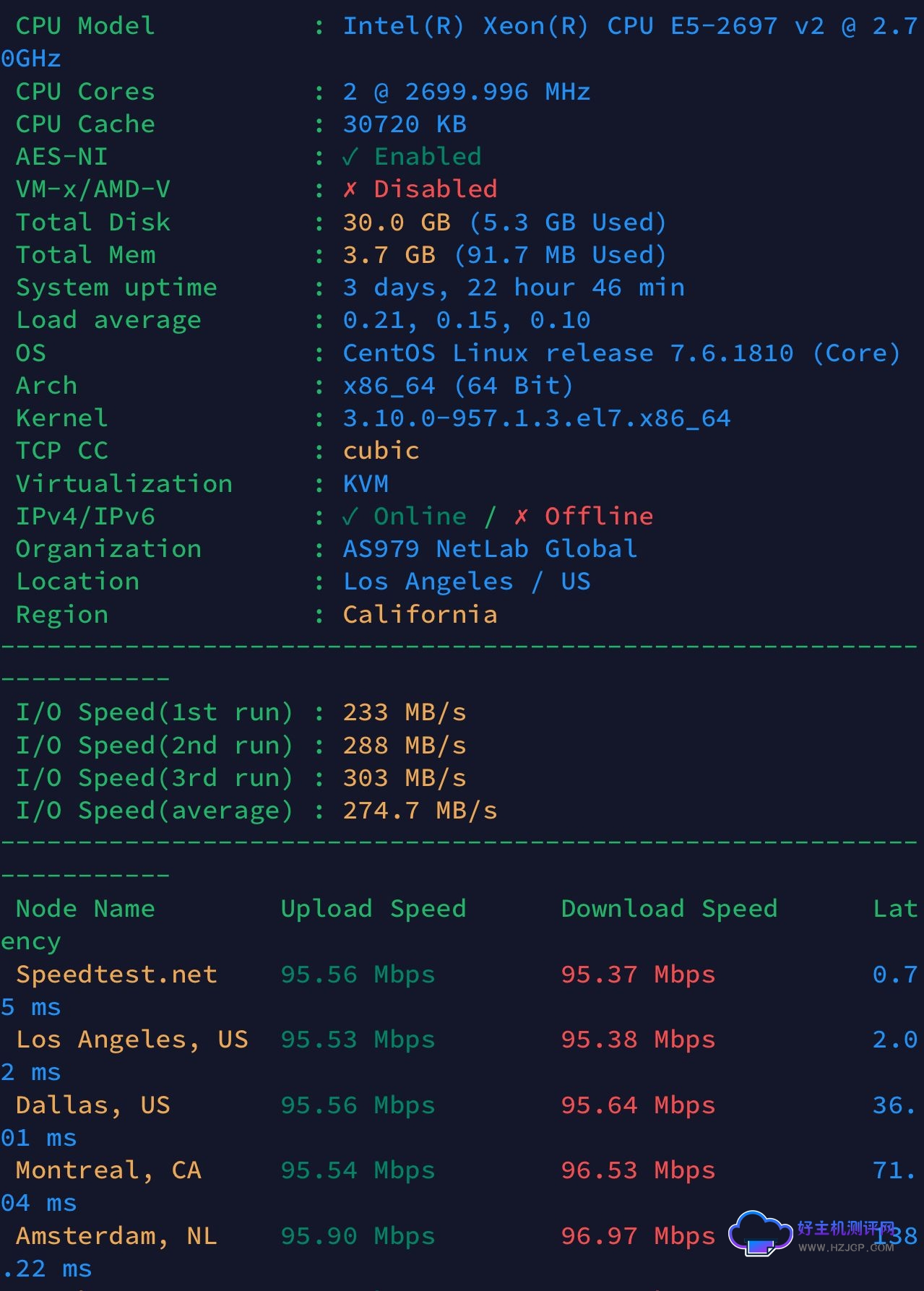The height and width of the screenshot is (1291, 924).
Task: Select the Montreal, CA upload speed value
Action: pyautogui.click(x=358, y=1170)
